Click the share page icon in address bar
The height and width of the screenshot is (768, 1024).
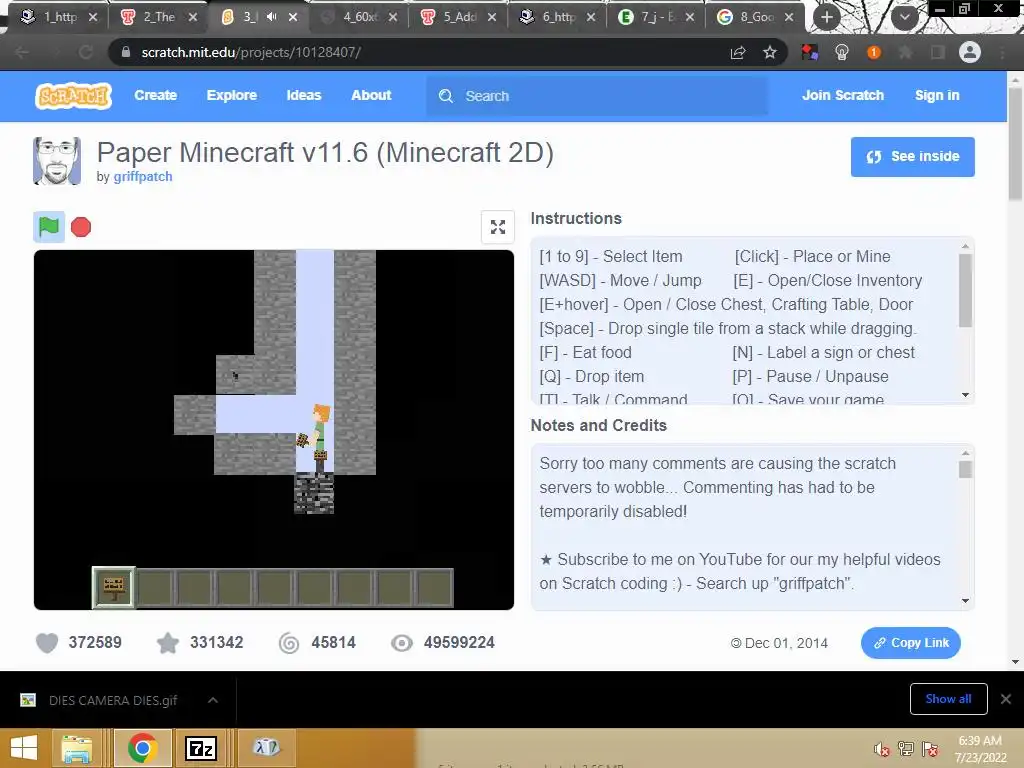pyautogui.click(x=738, y=52)
